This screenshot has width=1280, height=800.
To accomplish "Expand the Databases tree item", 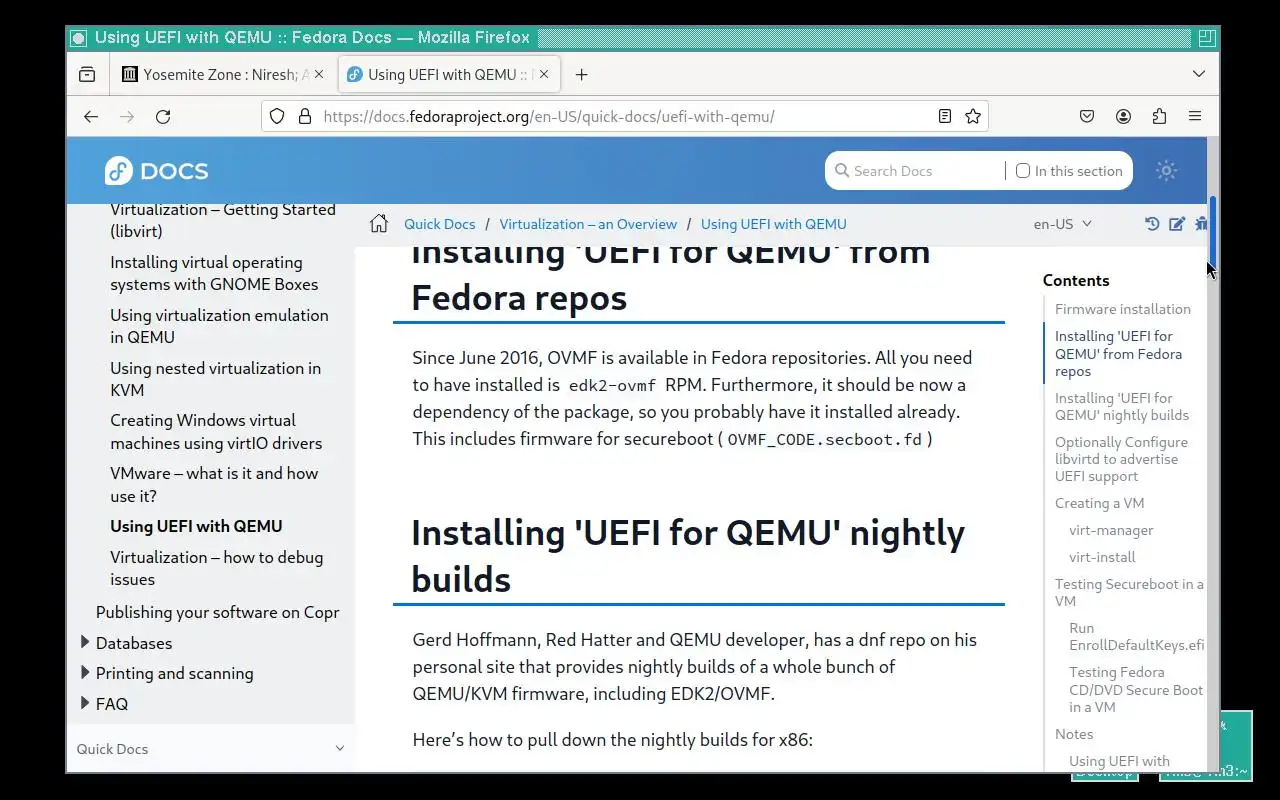I will coord(85,643).
